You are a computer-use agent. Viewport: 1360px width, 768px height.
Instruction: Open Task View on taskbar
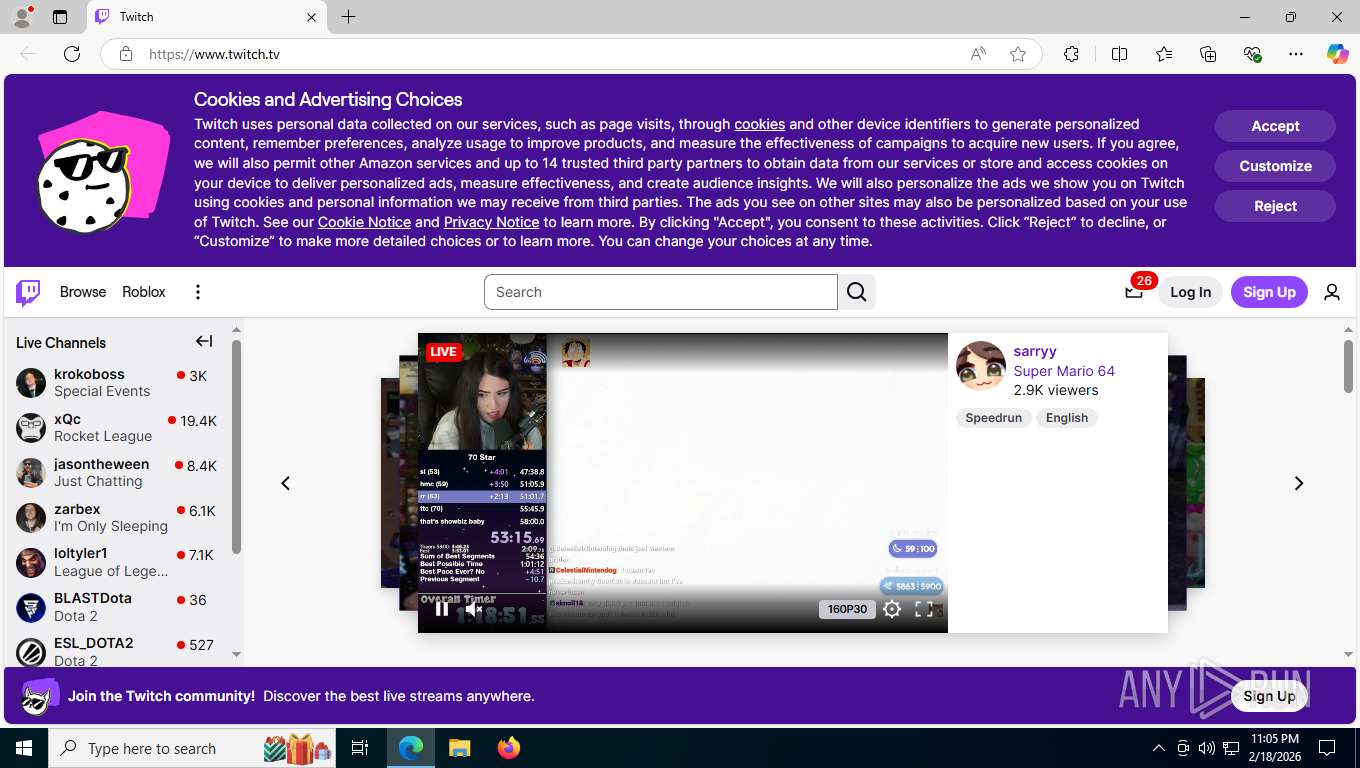click(x=360, y=748)
